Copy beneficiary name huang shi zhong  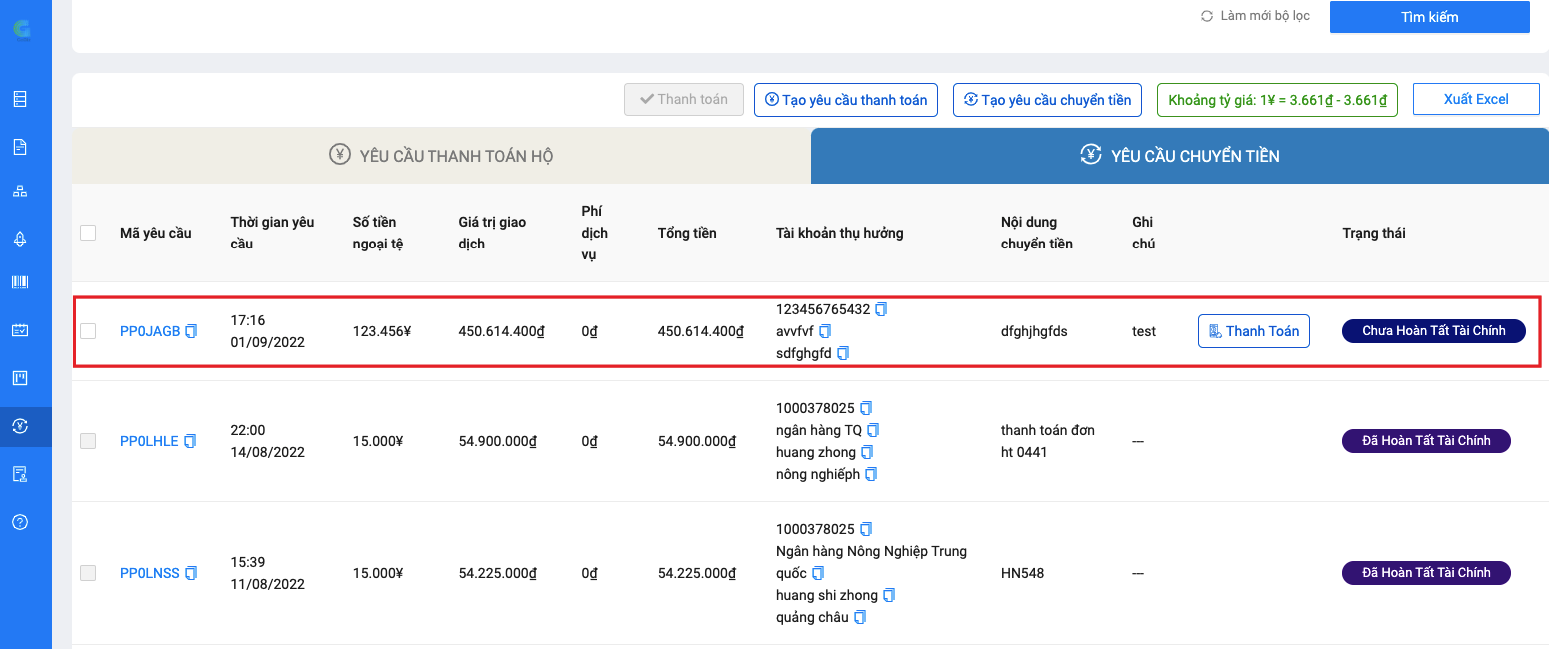[889, 595]
